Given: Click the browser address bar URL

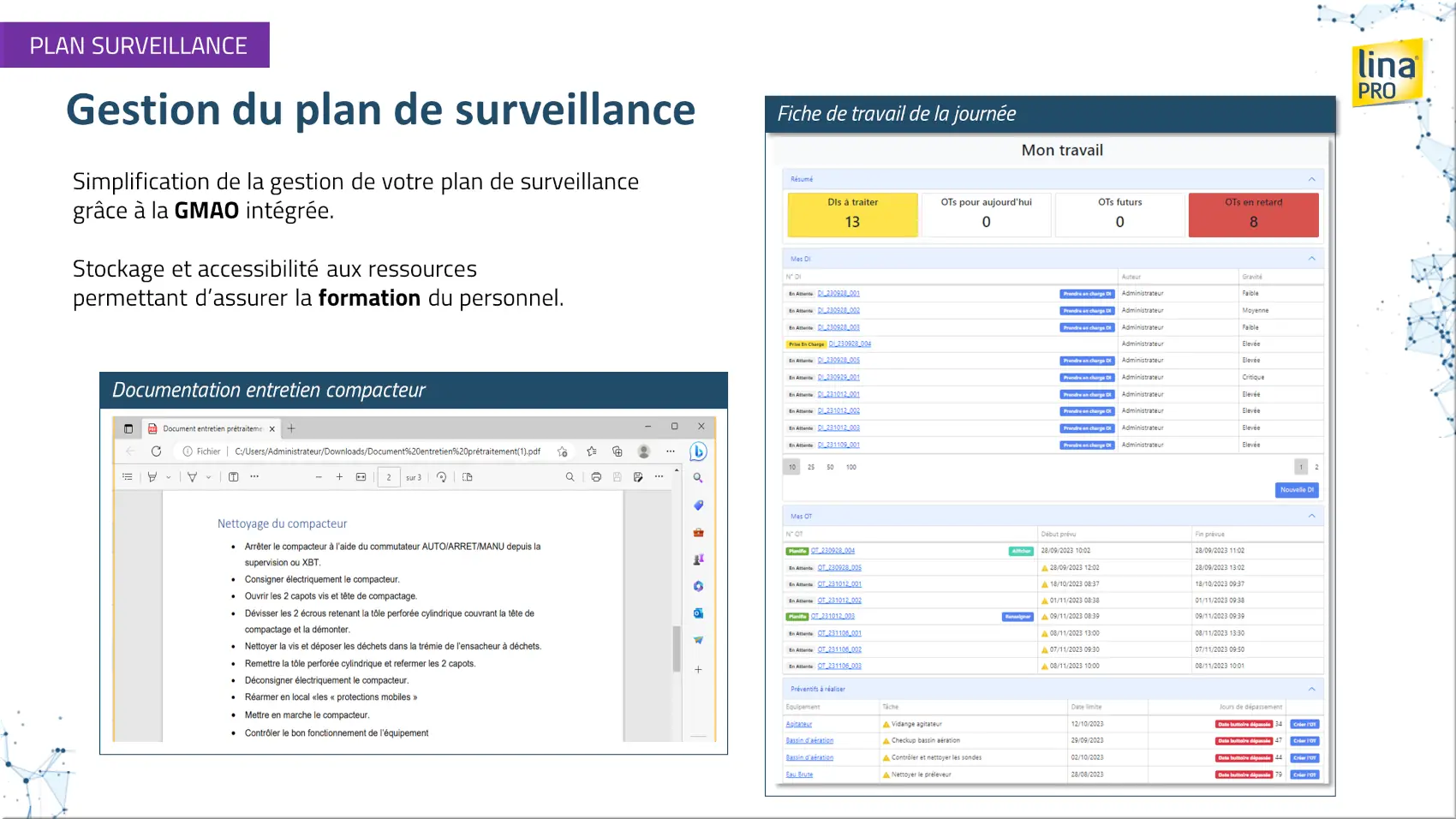Looking at the screenshot, I should pos(387,451).
